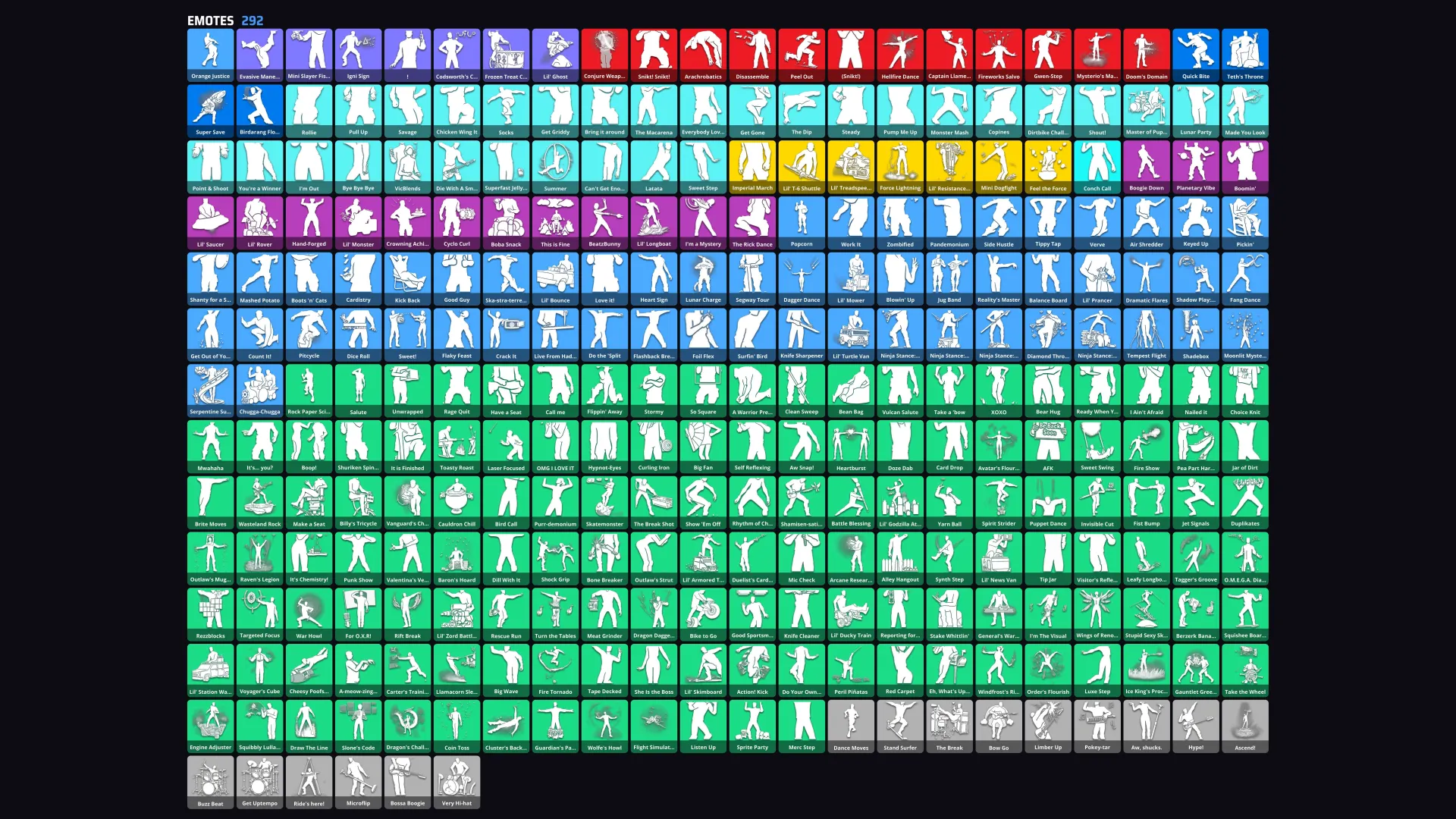Choose the Sprite Party emote
Viewport: 1456px width, 819px height.
tap(752, 726)
